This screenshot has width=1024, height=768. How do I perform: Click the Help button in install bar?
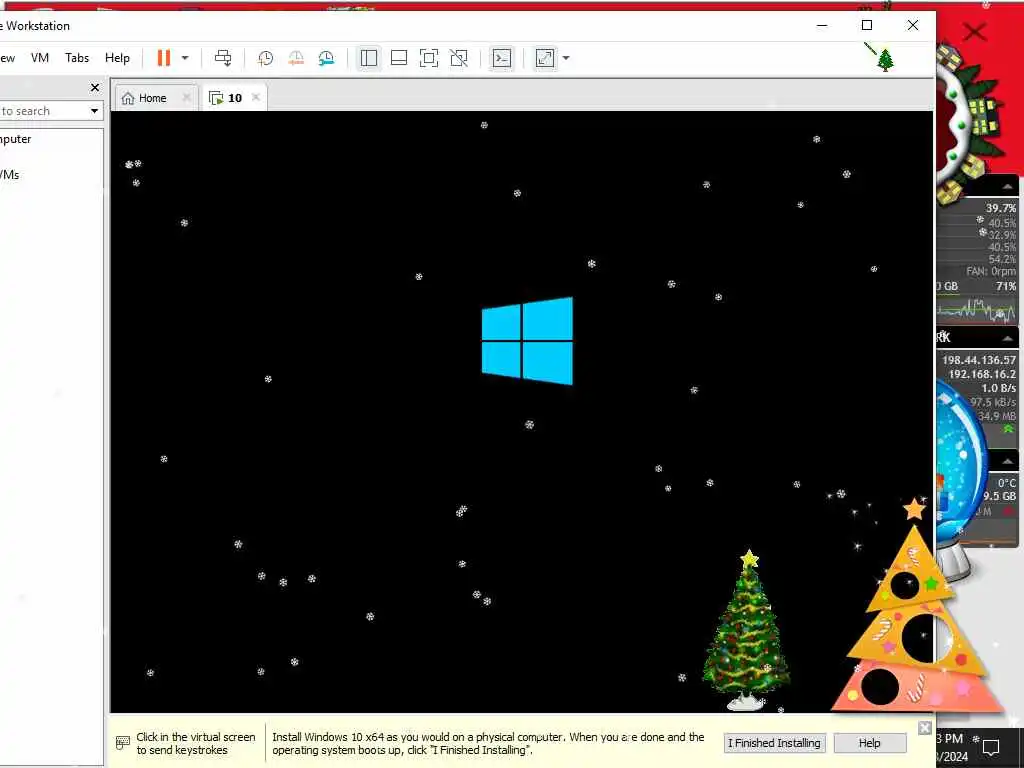click(x=869, y=743)
